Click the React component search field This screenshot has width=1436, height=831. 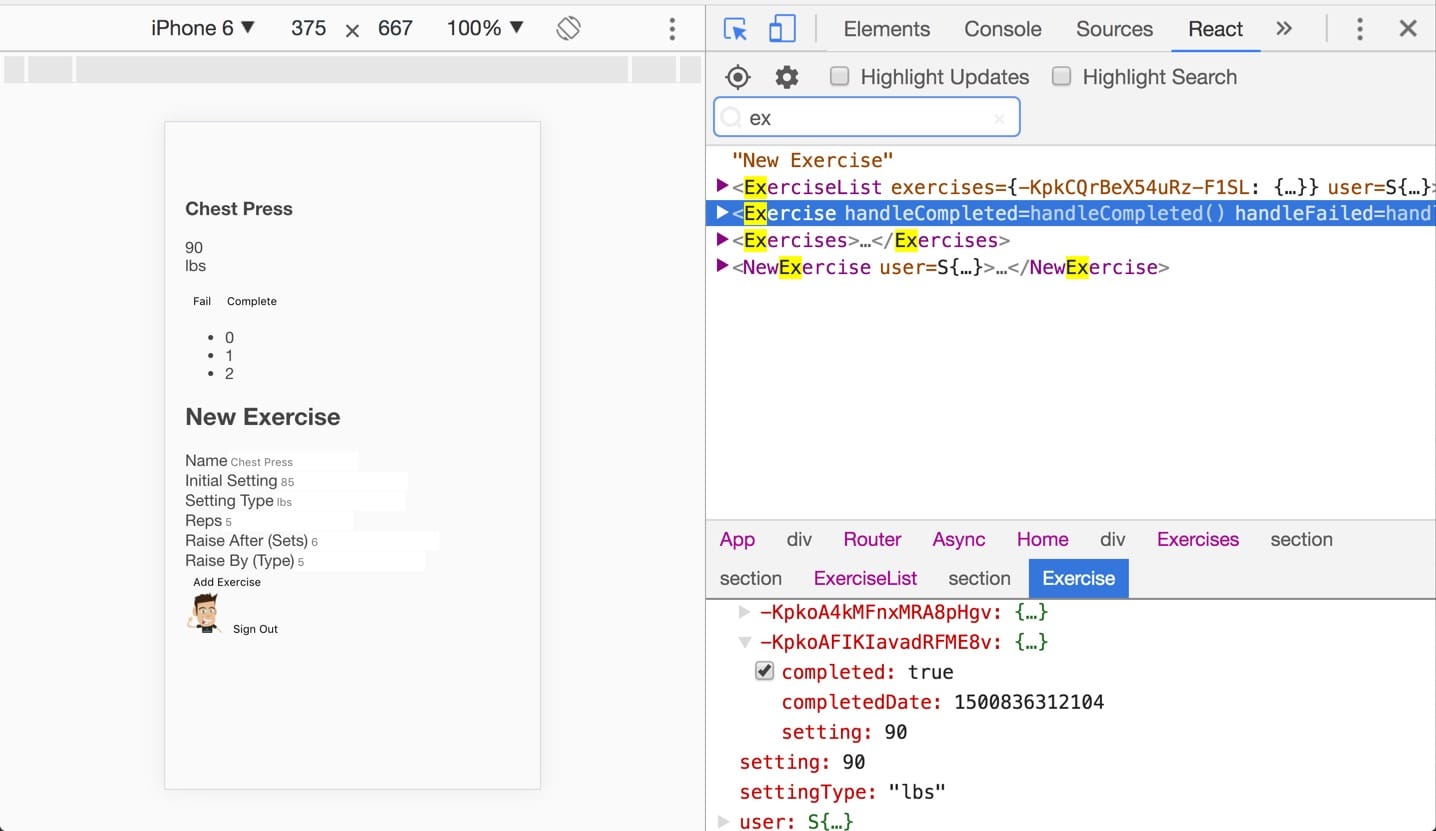[866, 118]
